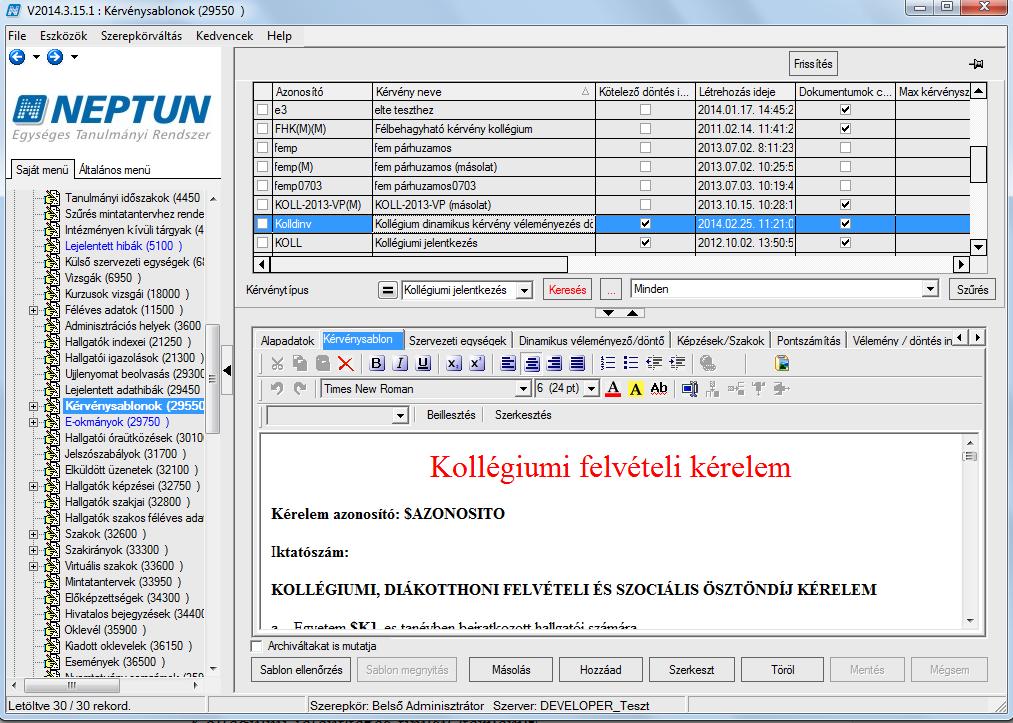Click the Szűrés button

tap(972, 289)
